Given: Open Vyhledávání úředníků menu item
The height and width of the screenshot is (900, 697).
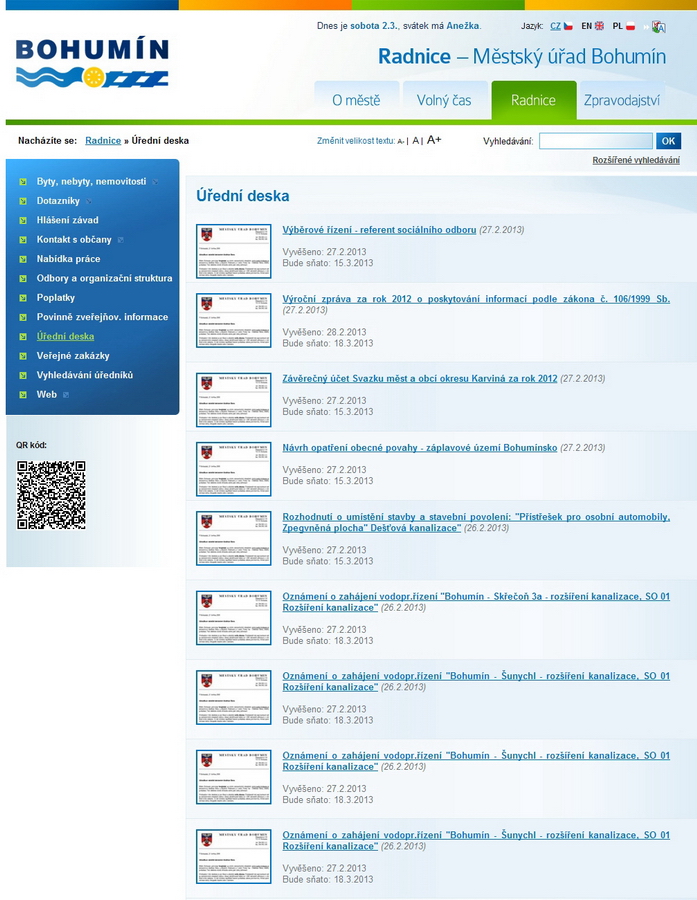Looking at the screenshot, I should click(85, 375).
